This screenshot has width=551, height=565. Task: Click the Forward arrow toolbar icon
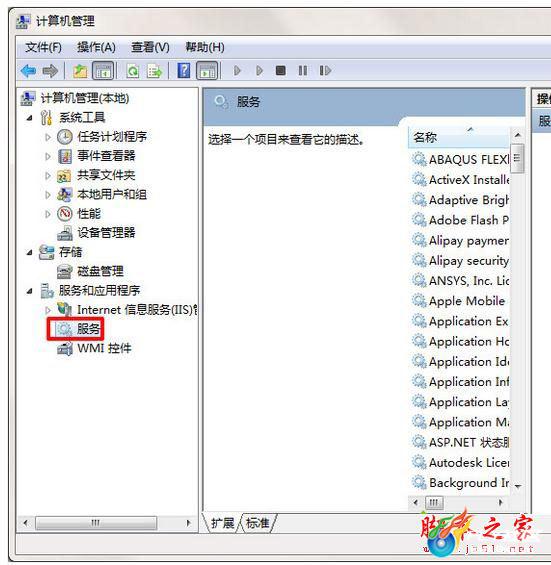[x=50, y=71]
